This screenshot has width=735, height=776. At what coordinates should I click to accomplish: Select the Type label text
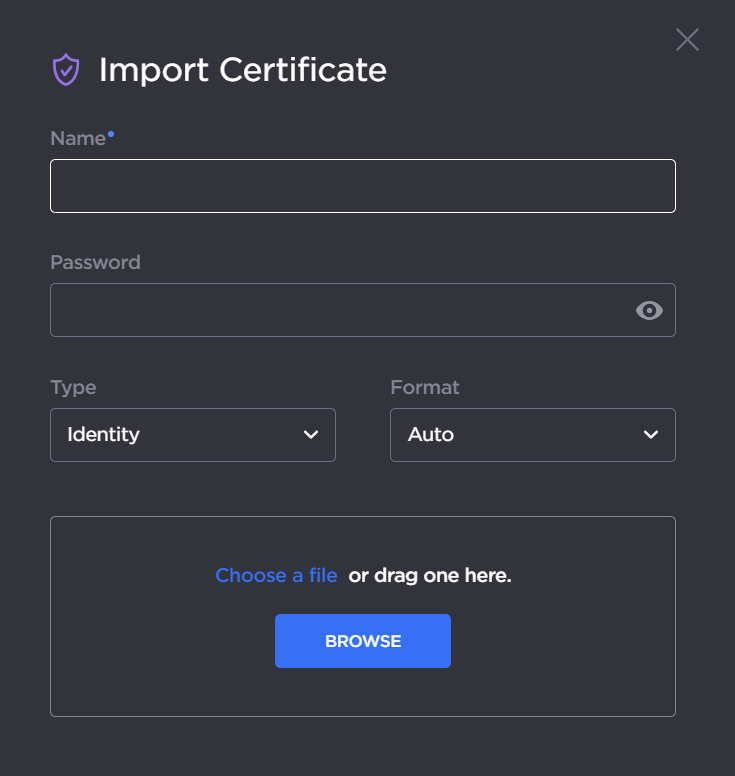(x=73, y=387)
